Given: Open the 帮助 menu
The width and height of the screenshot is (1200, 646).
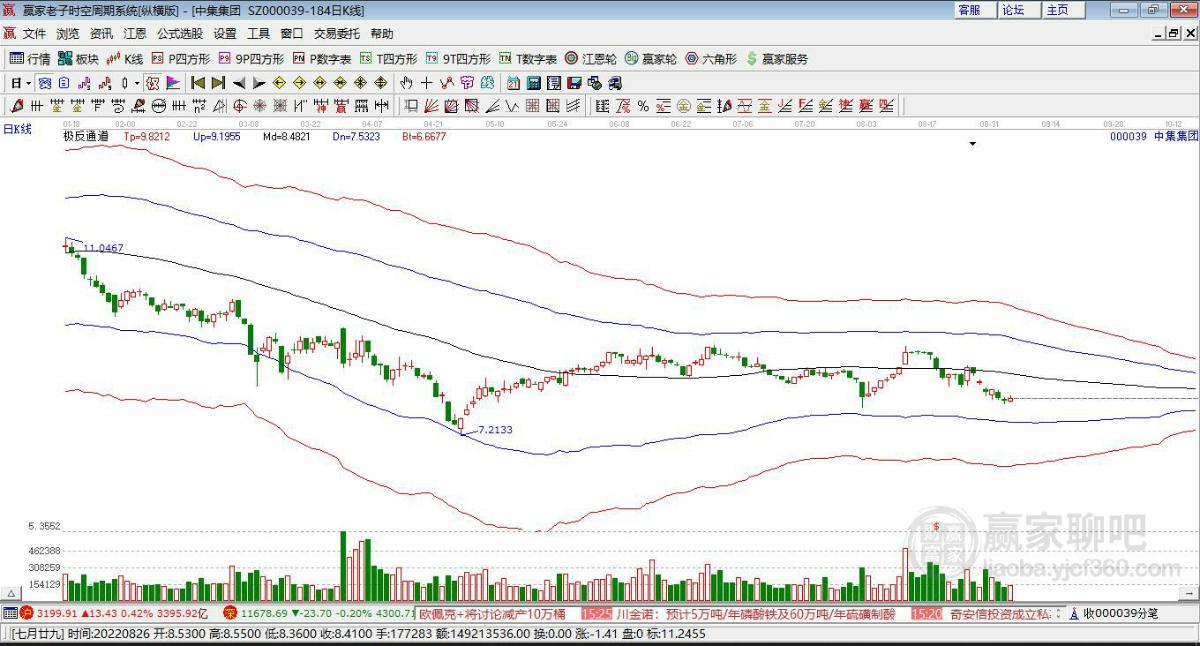Looking at the screenshot, I should tap(382, 33).
